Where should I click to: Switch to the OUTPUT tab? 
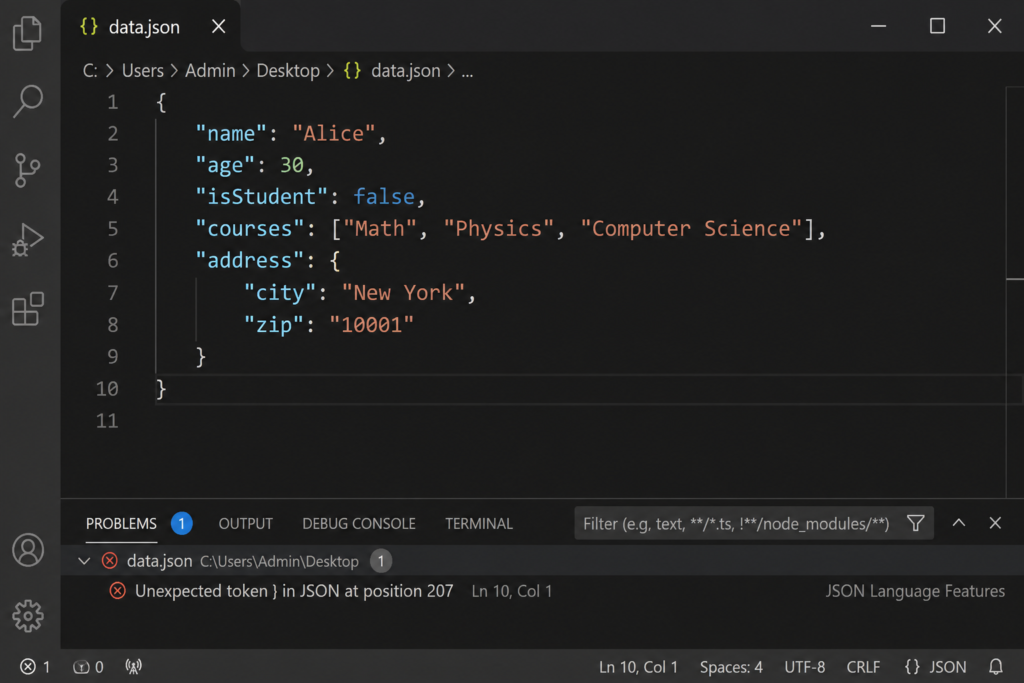coord(246,524)
